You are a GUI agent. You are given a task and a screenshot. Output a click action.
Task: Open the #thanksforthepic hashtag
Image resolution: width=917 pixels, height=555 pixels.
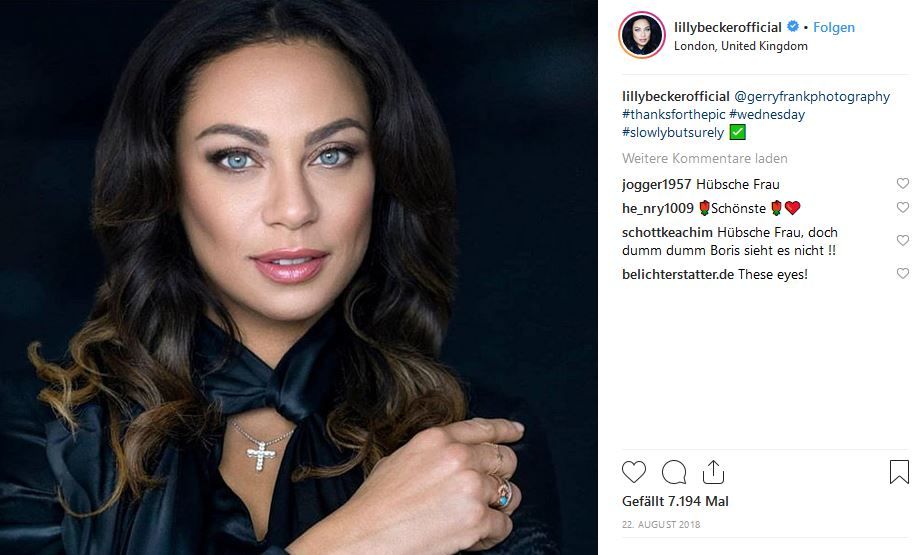(673, 115)
